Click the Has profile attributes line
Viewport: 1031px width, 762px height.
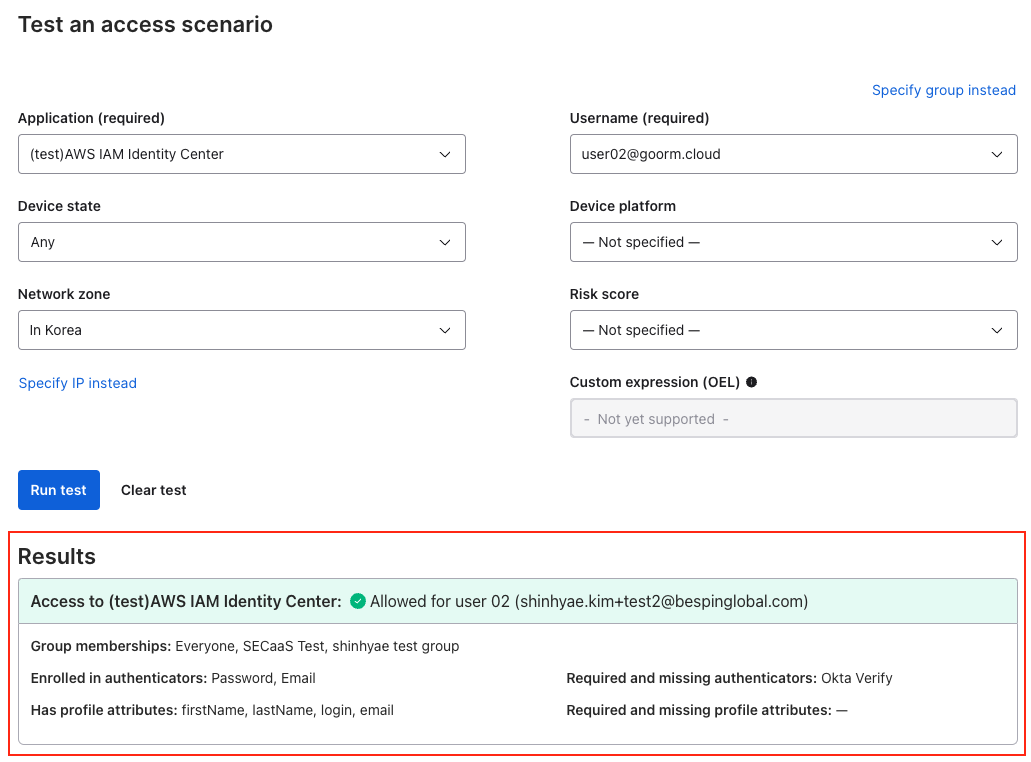click(x=212, y=710)
